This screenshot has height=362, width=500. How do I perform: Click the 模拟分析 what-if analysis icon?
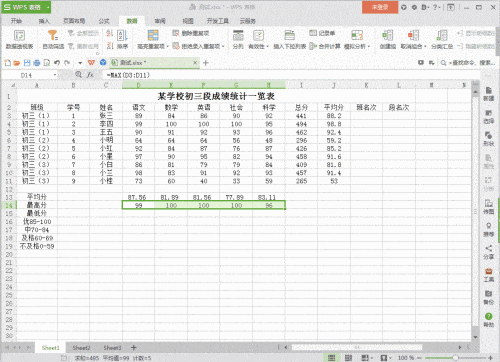(x=357, y=35)
